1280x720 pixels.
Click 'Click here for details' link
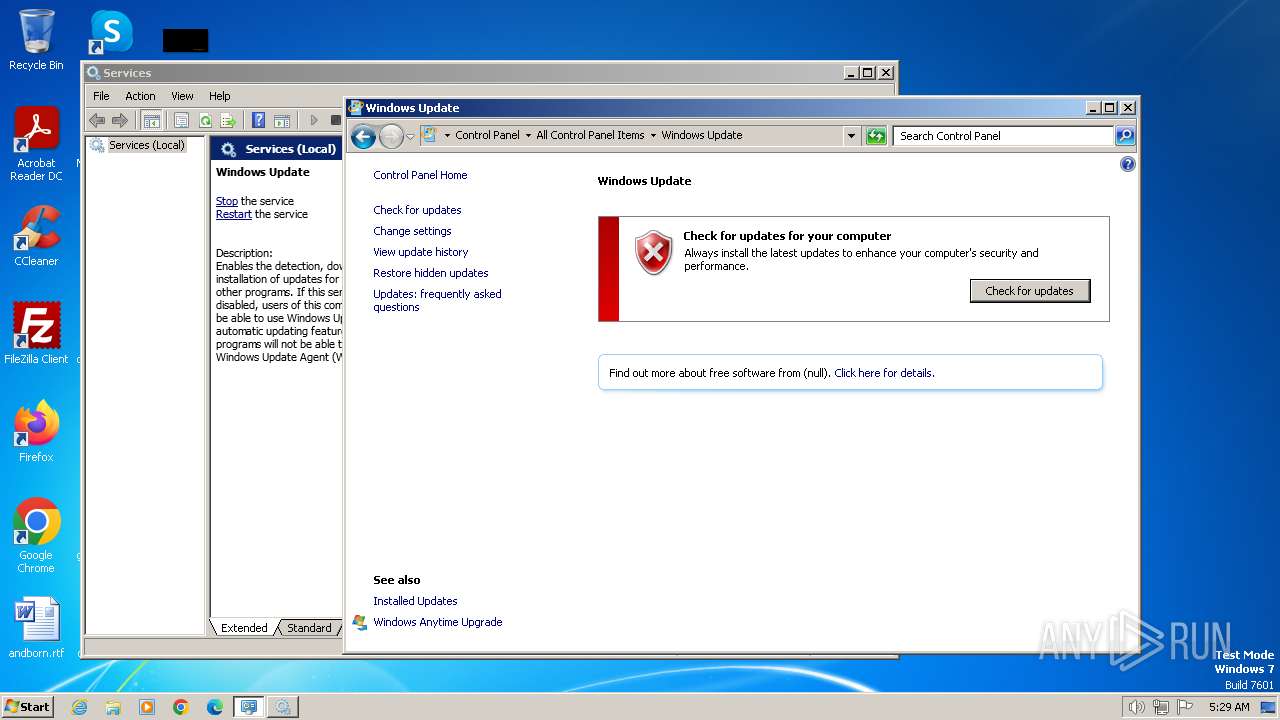pyautogui.click(x=884, y=373)
